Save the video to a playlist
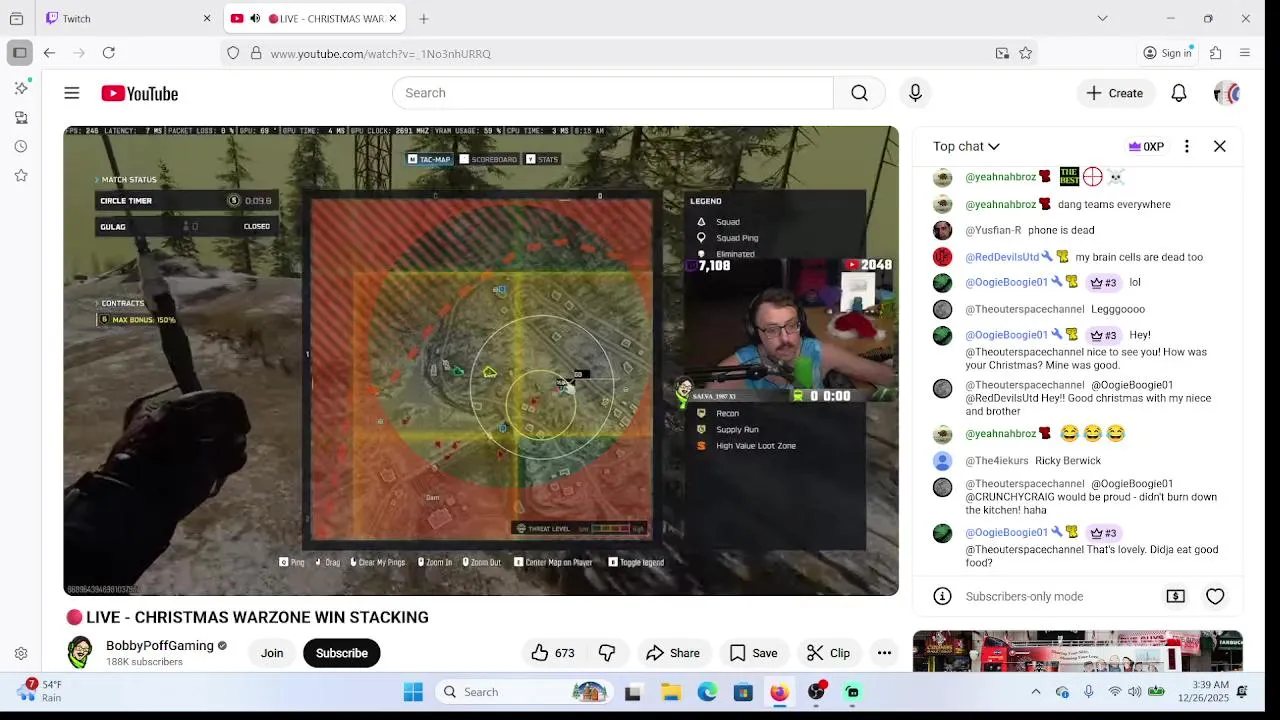This screenshot has width=1280, height=720. 754,653
